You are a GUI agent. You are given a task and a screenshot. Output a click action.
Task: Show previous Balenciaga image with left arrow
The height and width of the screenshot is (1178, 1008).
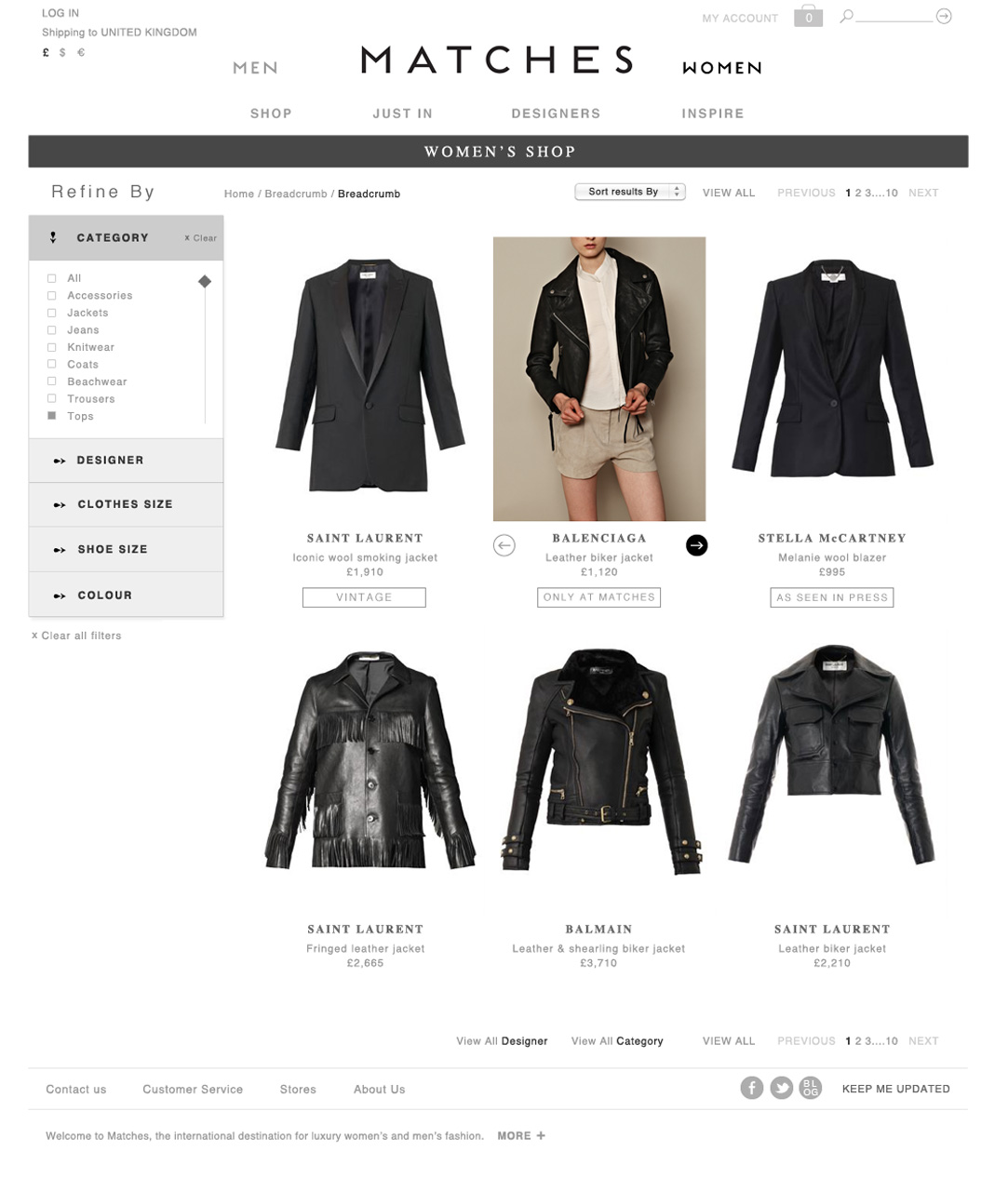tap(504, 545)
